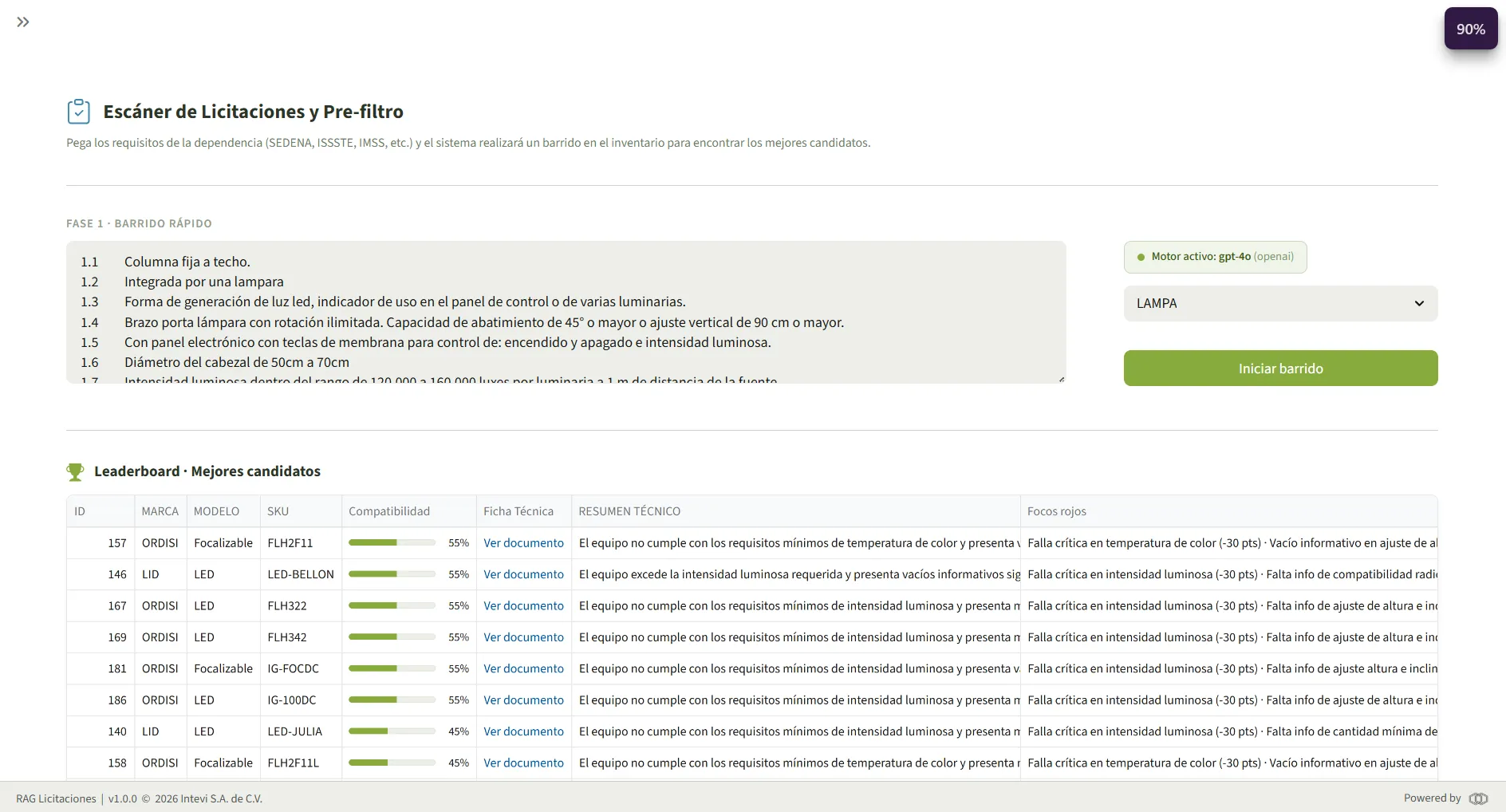Click the RESUMEN TÉCNICO column header

click(x=796, y=511)
